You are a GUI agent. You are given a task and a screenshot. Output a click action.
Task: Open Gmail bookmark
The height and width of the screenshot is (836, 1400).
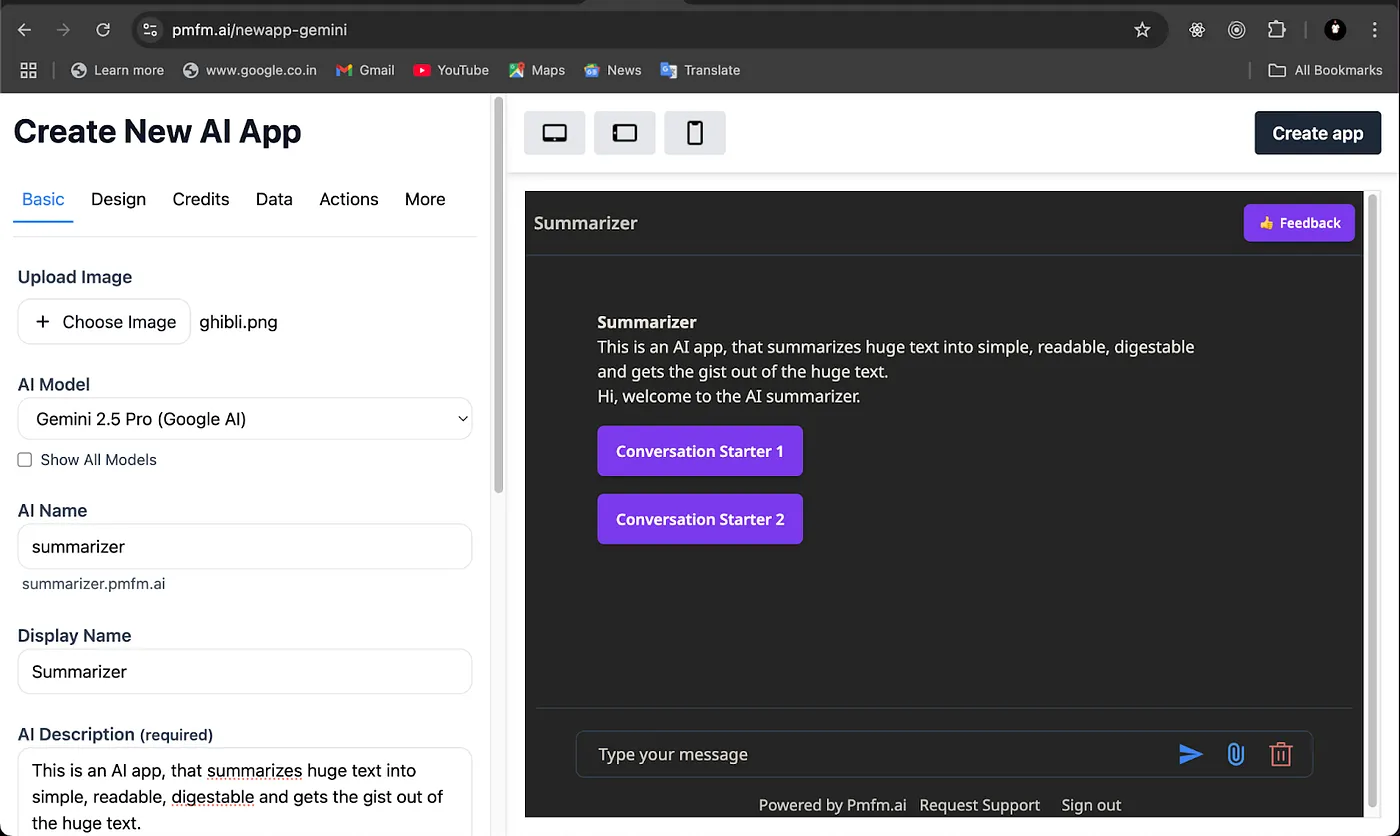tap(365, 70)
